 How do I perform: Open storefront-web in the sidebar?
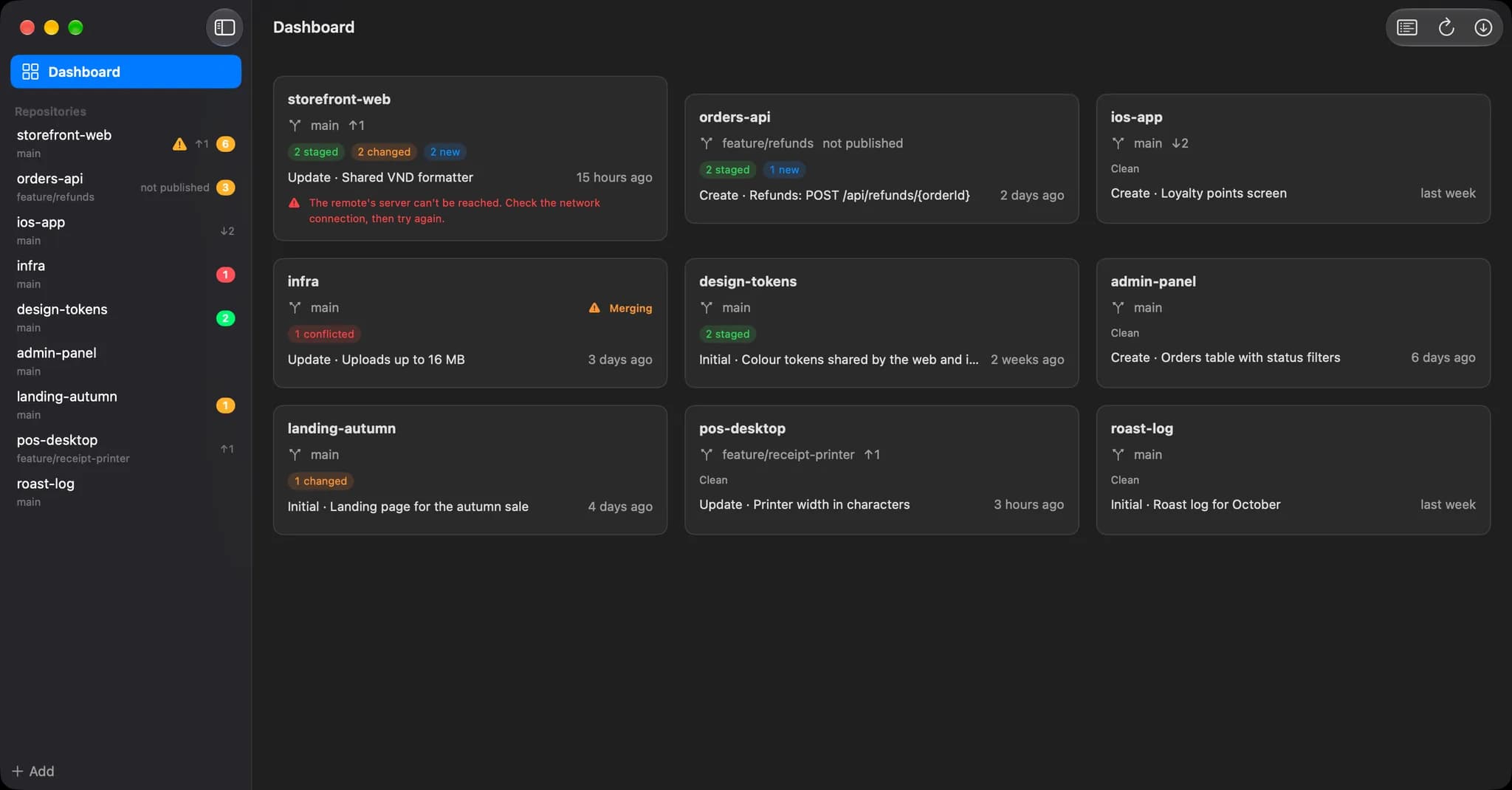pyautogui.click(x=126, y=143)
